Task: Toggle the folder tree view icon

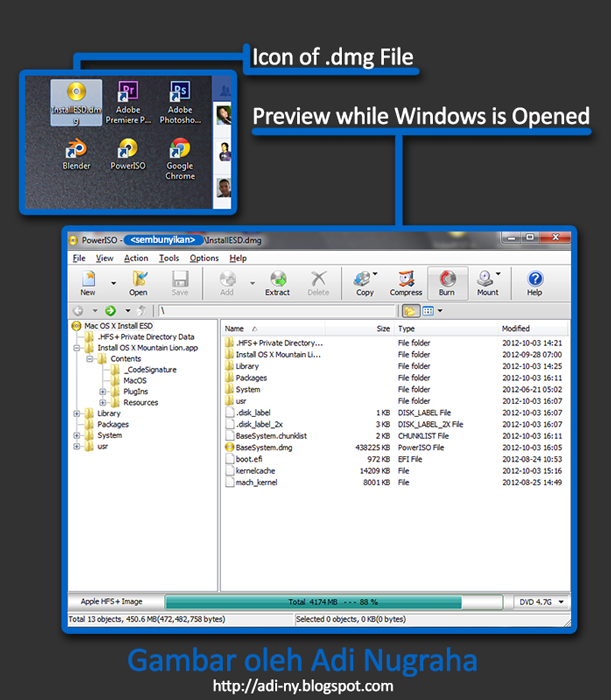Action: (411, 310)
